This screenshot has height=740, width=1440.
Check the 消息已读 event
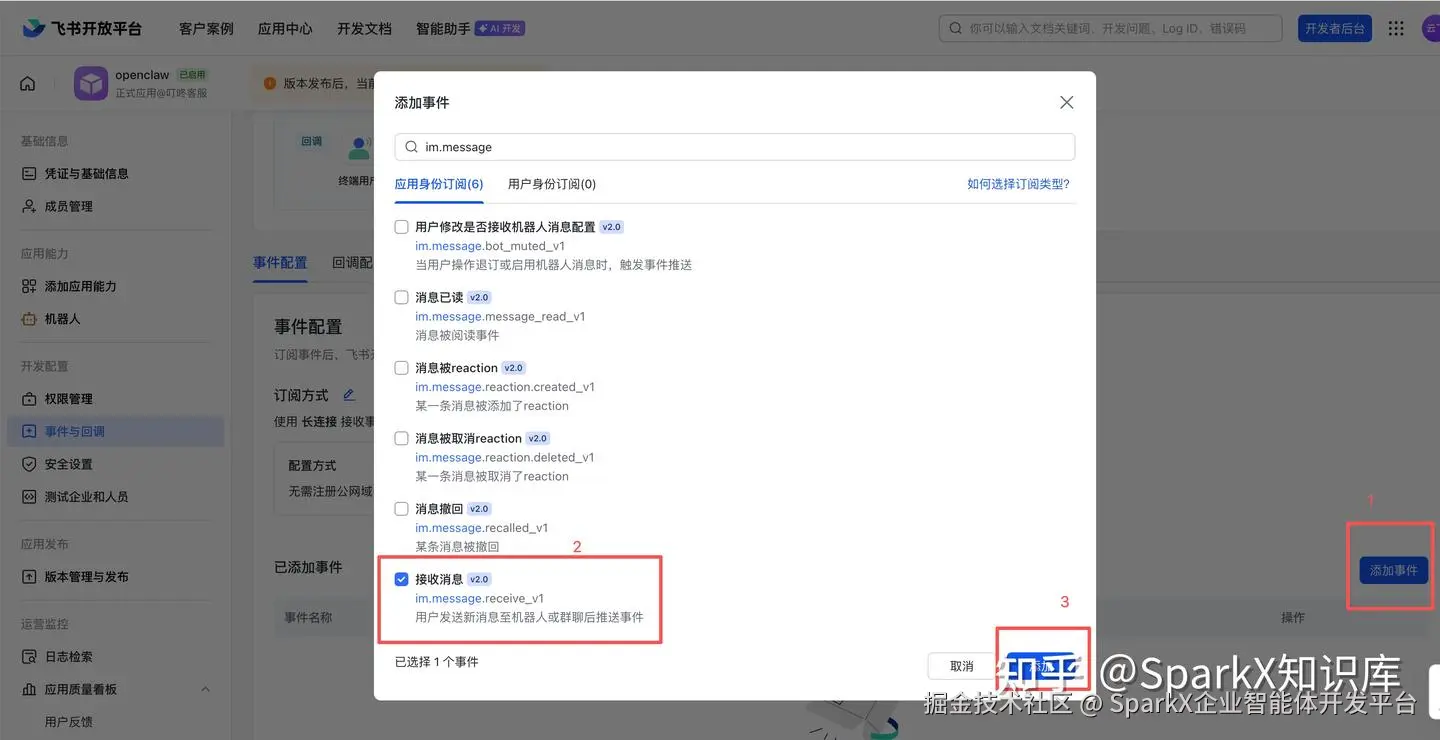tap(402, 297)
